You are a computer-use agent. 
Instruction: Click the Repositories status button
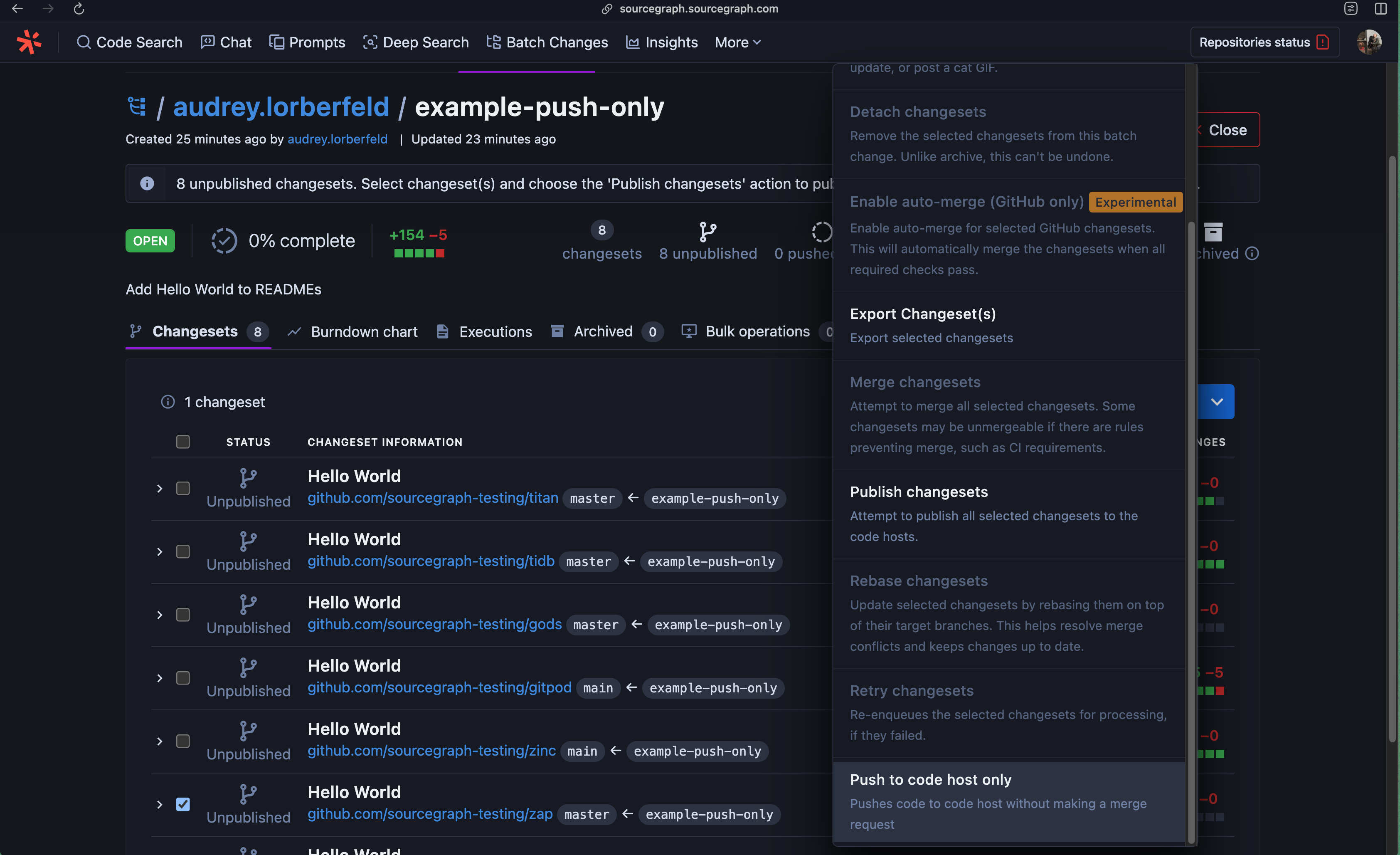pyautogui.click(x=1265, y=42)
